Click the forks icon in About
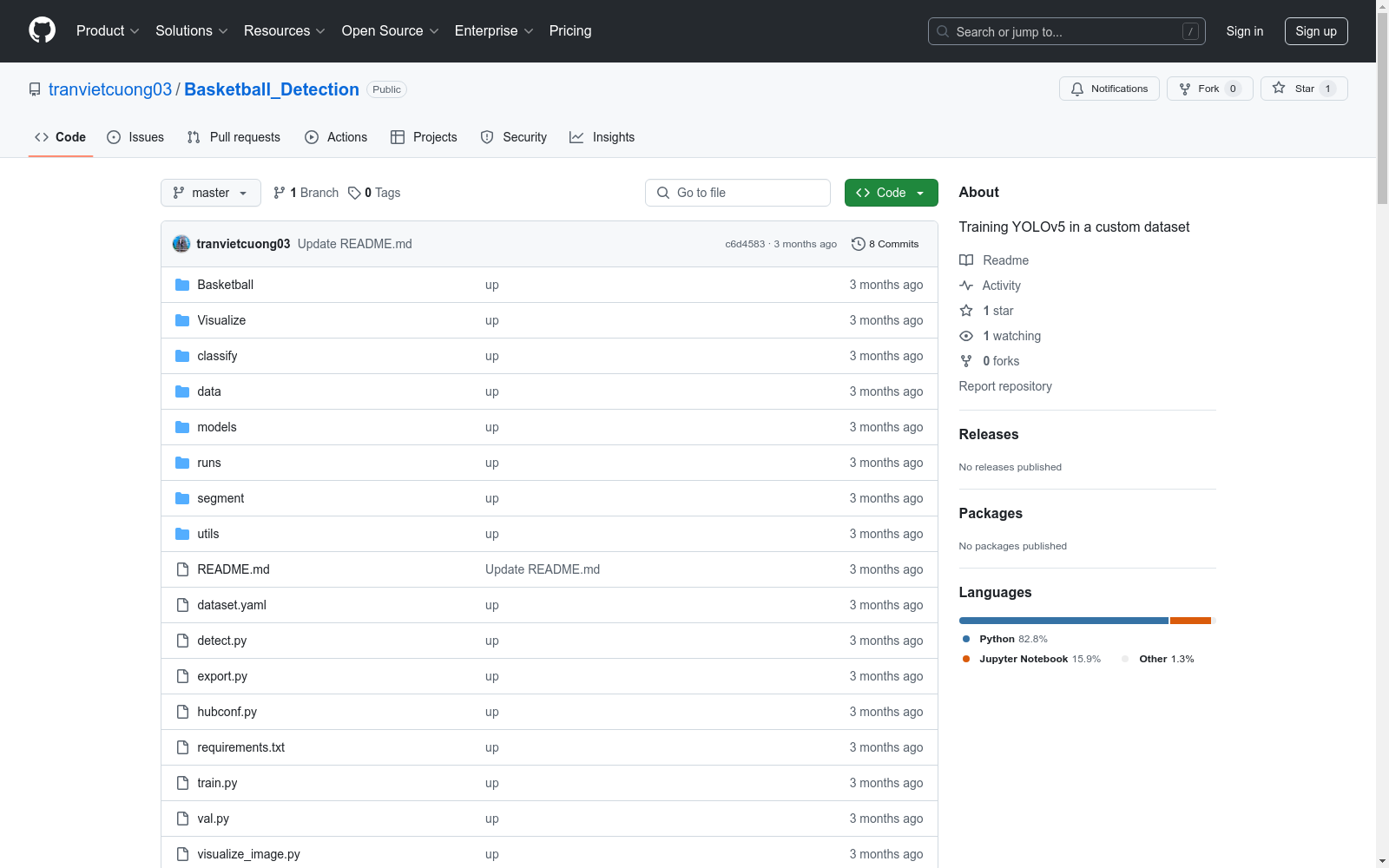Viewport: 1389px width, 868px height. 966,361
